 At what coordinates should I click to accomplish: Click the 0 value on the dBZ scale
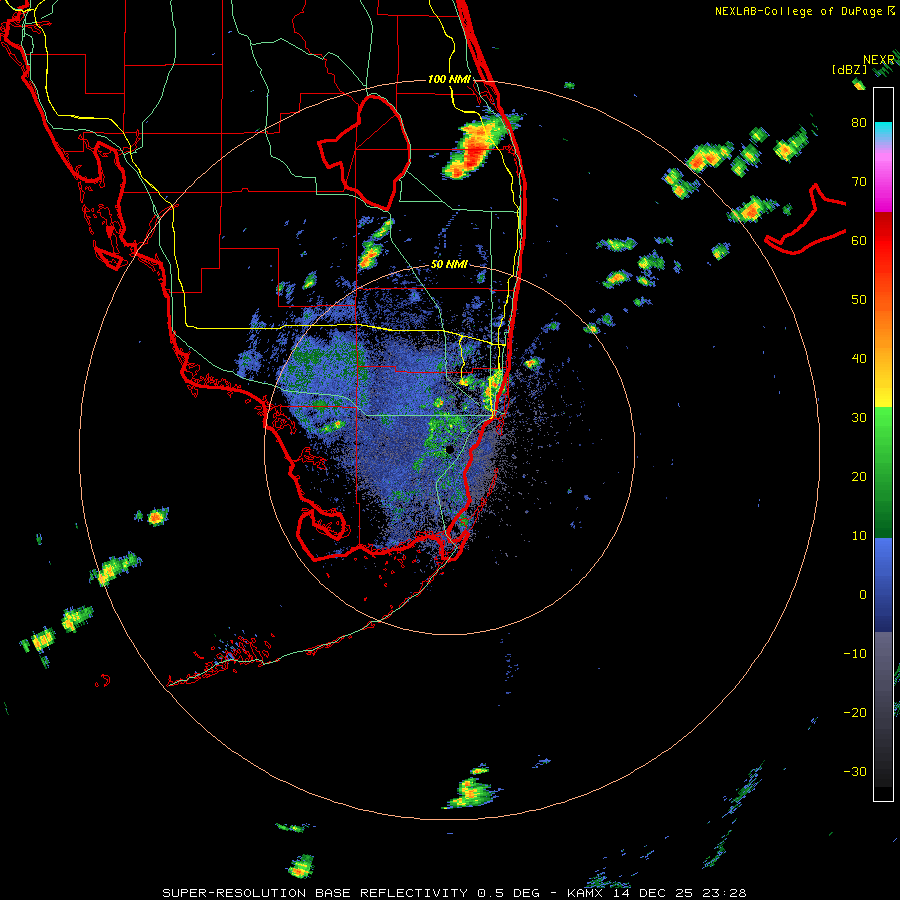coord(863,595)
